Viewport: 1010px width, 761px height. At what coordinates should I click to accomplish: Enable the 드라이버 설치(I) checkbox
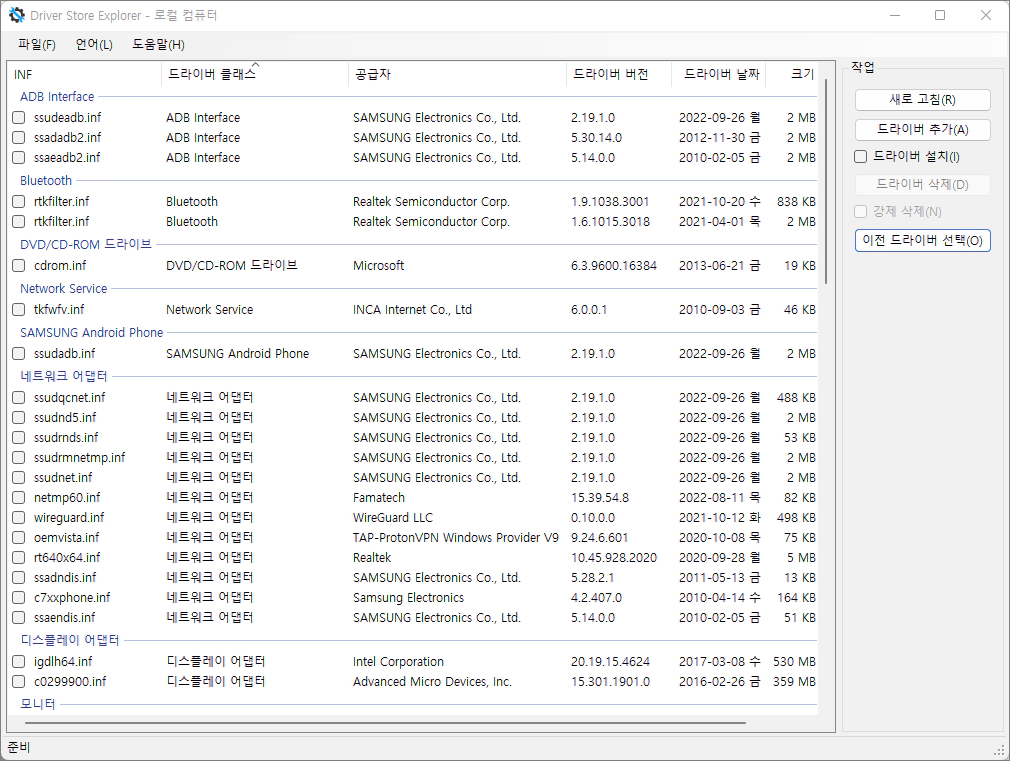pos(861,157)
